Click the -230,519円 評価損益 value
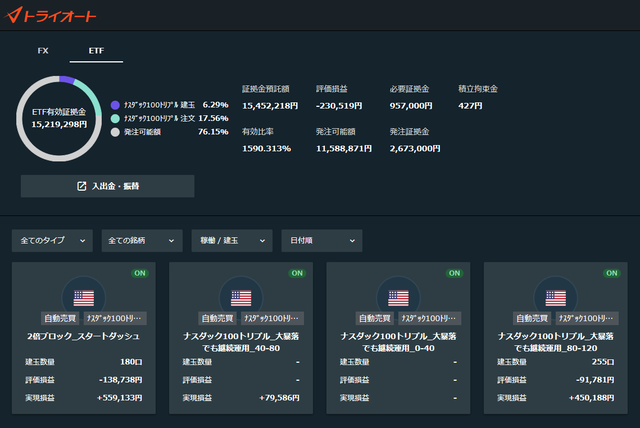The height and width of the screenshot is (428, 640). point(339,106)
